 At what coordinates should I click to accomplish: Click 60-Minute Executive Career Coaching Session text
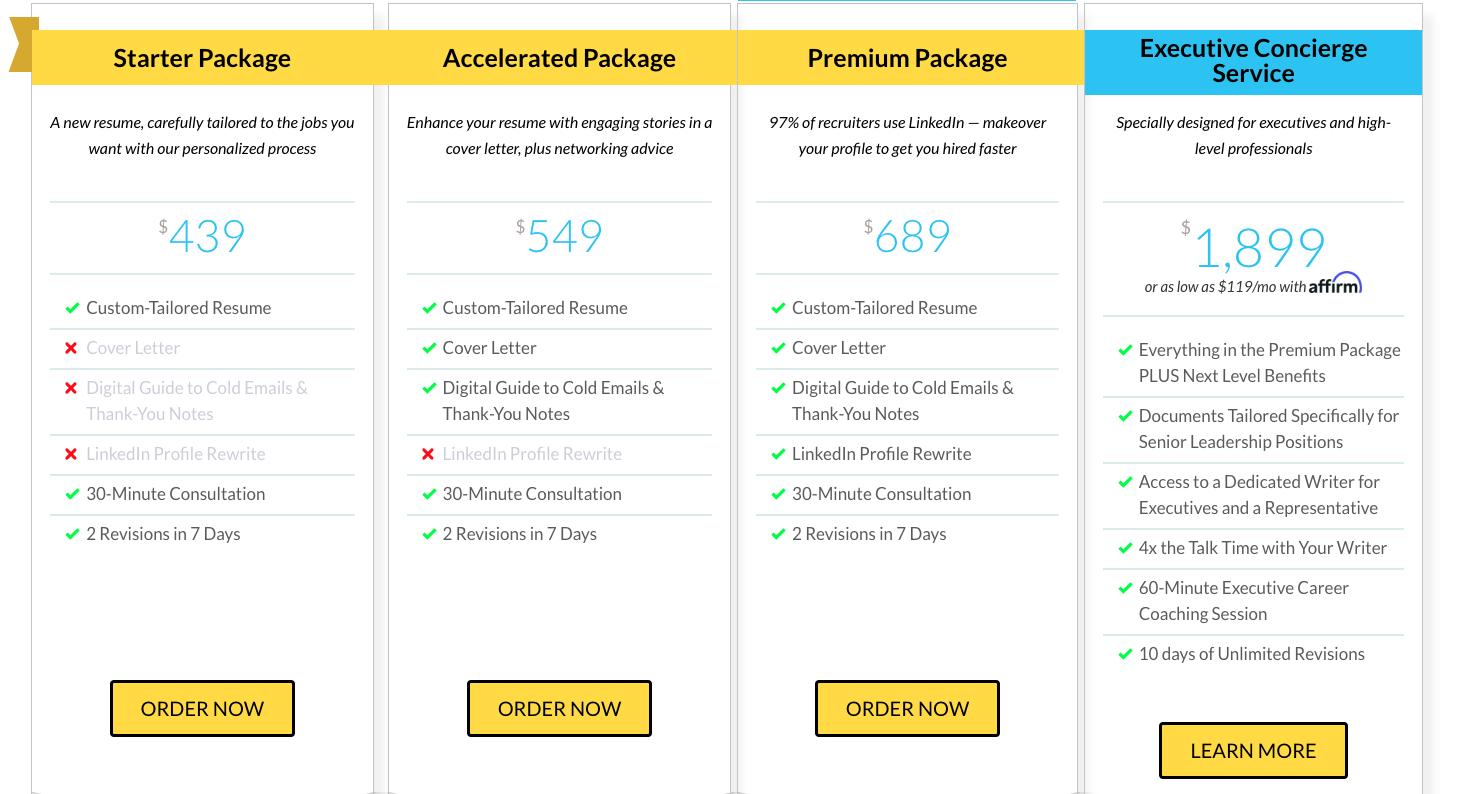[x=1244, y=601]
